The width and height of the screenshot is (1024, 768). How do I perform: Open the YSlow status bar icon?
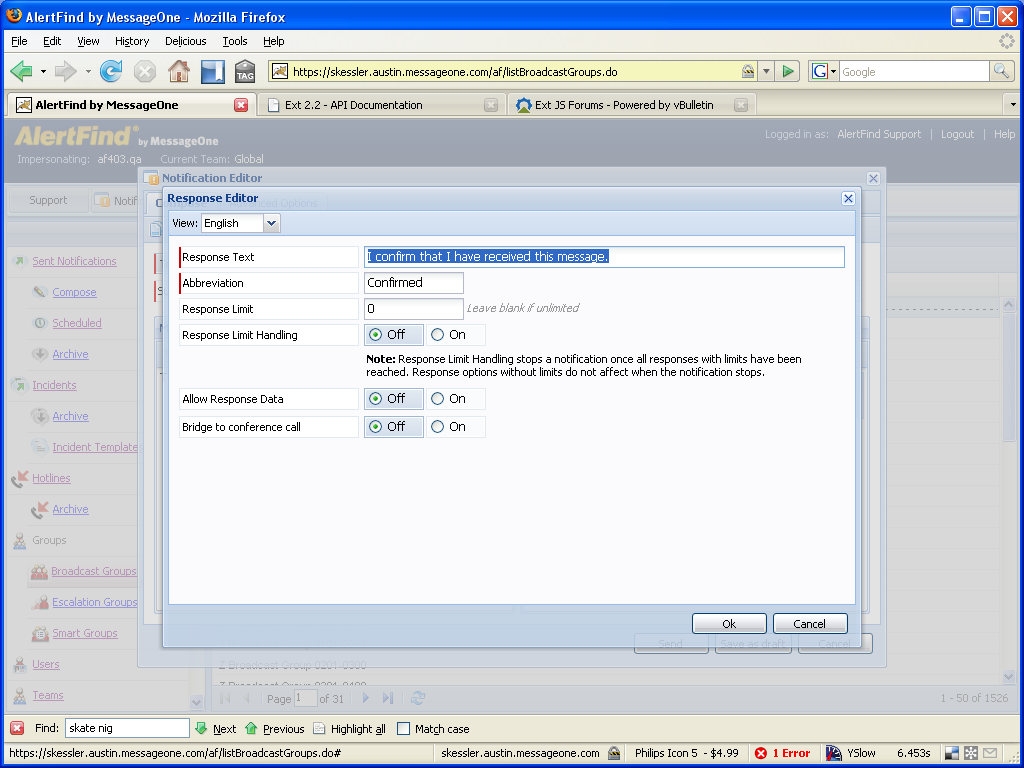click(833, 753)
